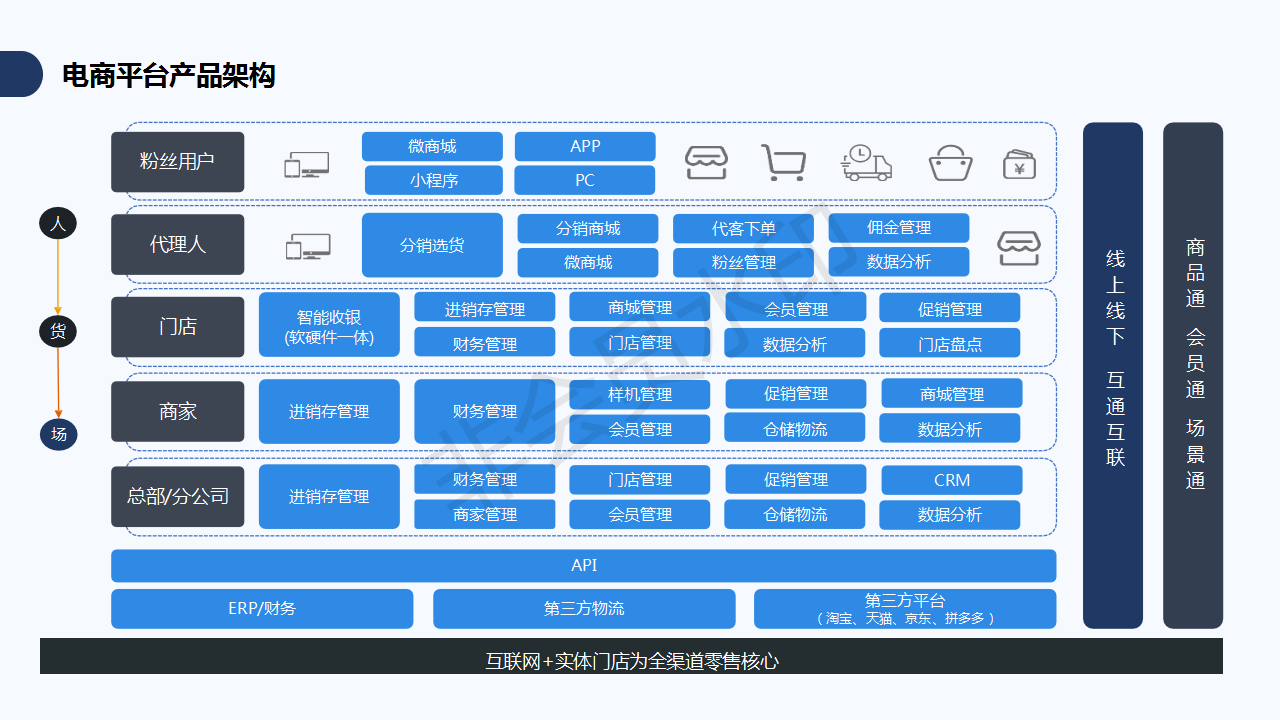The image size is (1280, 720).
Task: Select the 智能收银 (软硬件一体) block
Action: (x=329, y=326)
